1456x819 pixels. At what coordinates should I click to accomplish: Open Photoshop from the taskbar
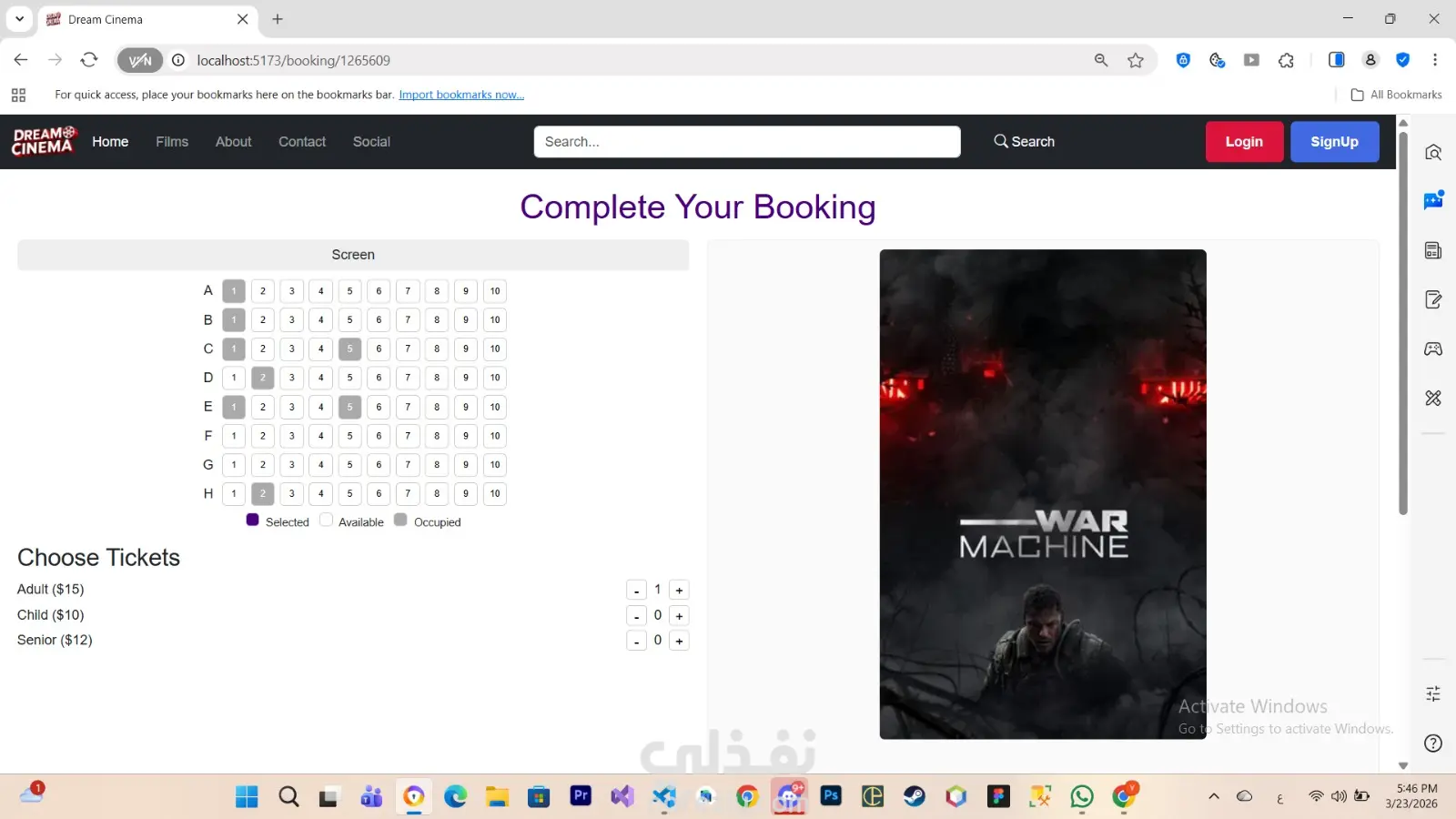pyautogui.click(x=831, y=796)
